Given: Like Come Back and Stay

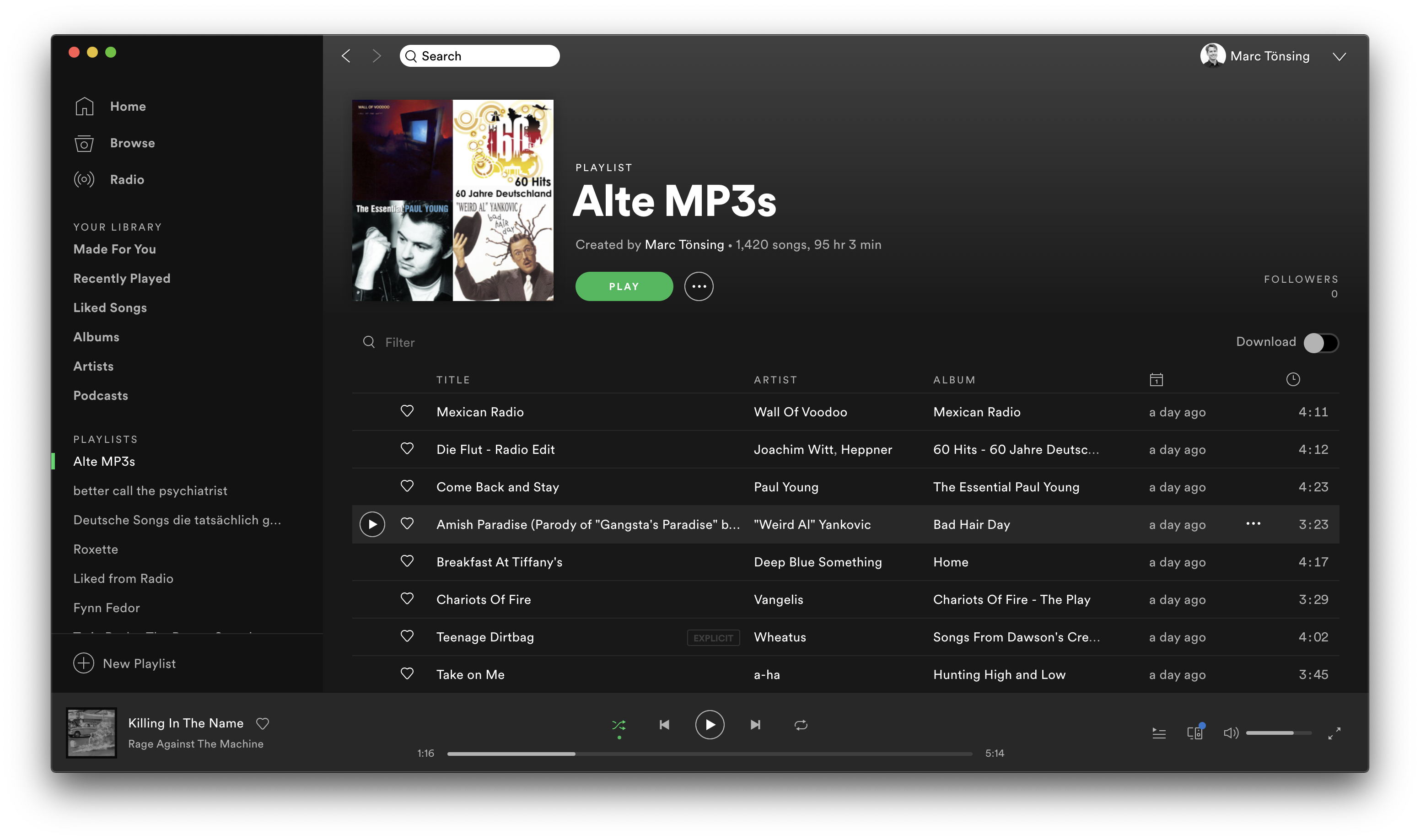Looking at the screenshot, I should 407,486.
